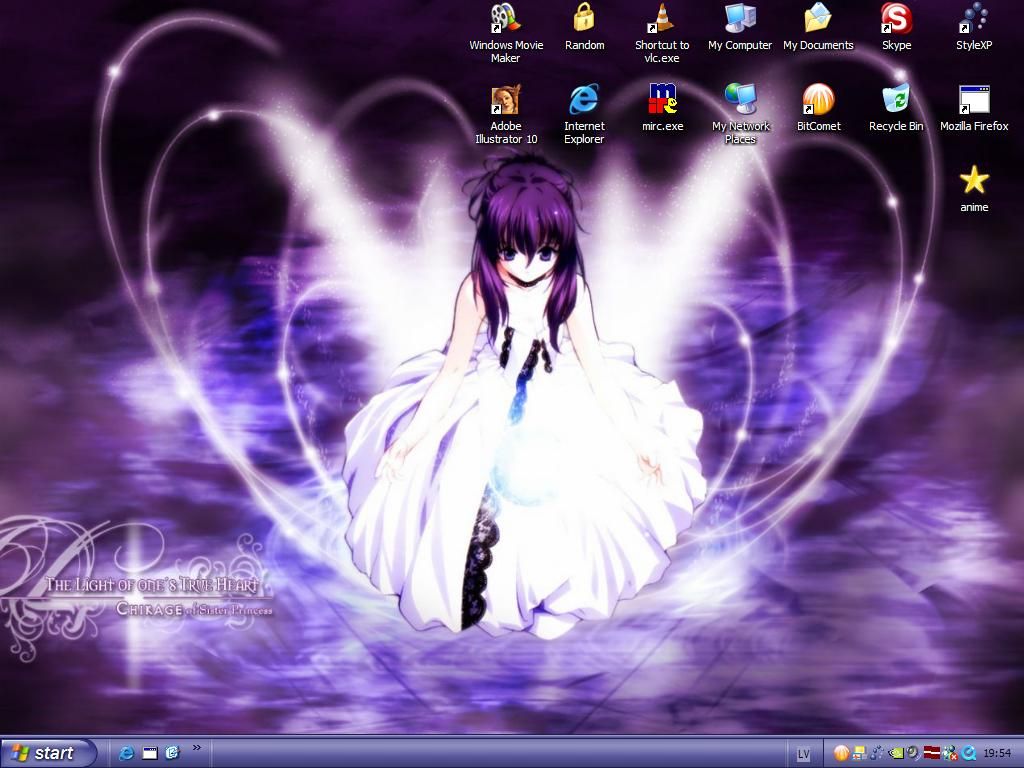Open the Start menu

pyautogui.click(x=48, y=753)
